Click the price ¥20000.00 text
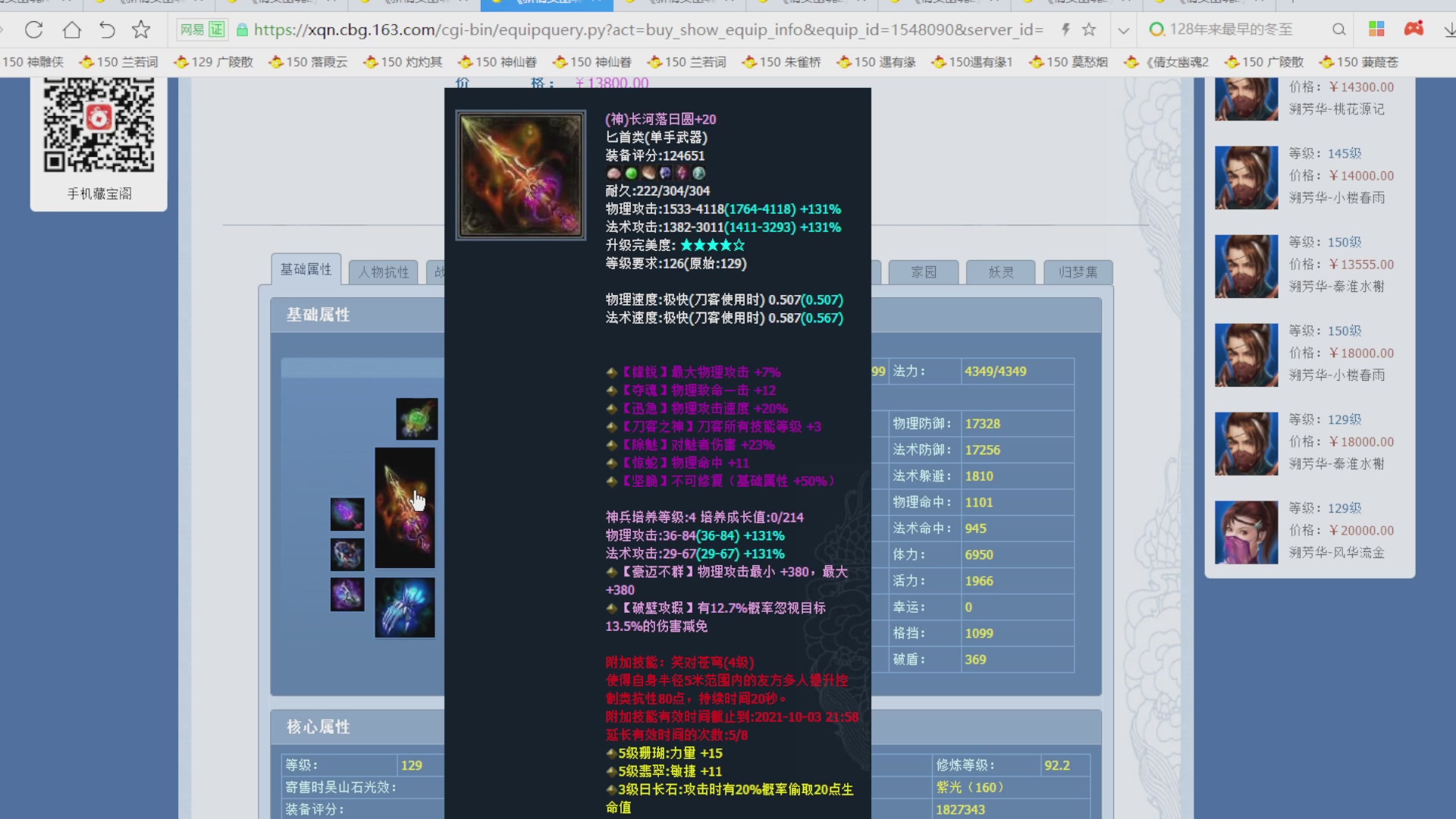 tap(1361, 531)
